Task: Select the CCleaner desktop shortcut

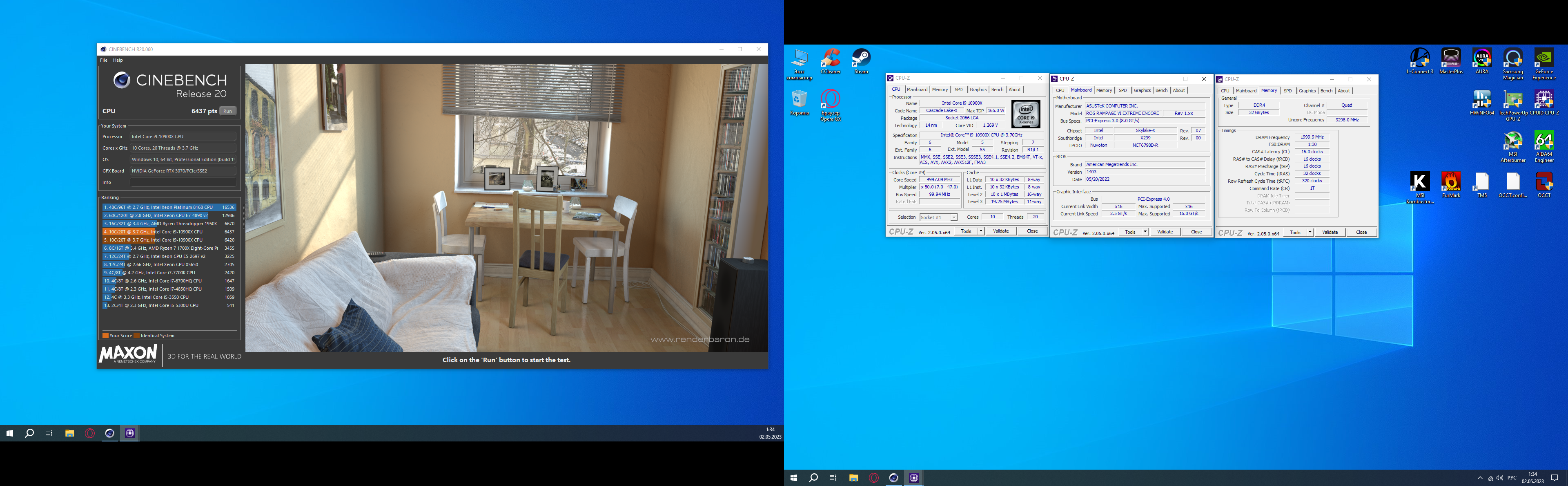Action: coord(830,61)
